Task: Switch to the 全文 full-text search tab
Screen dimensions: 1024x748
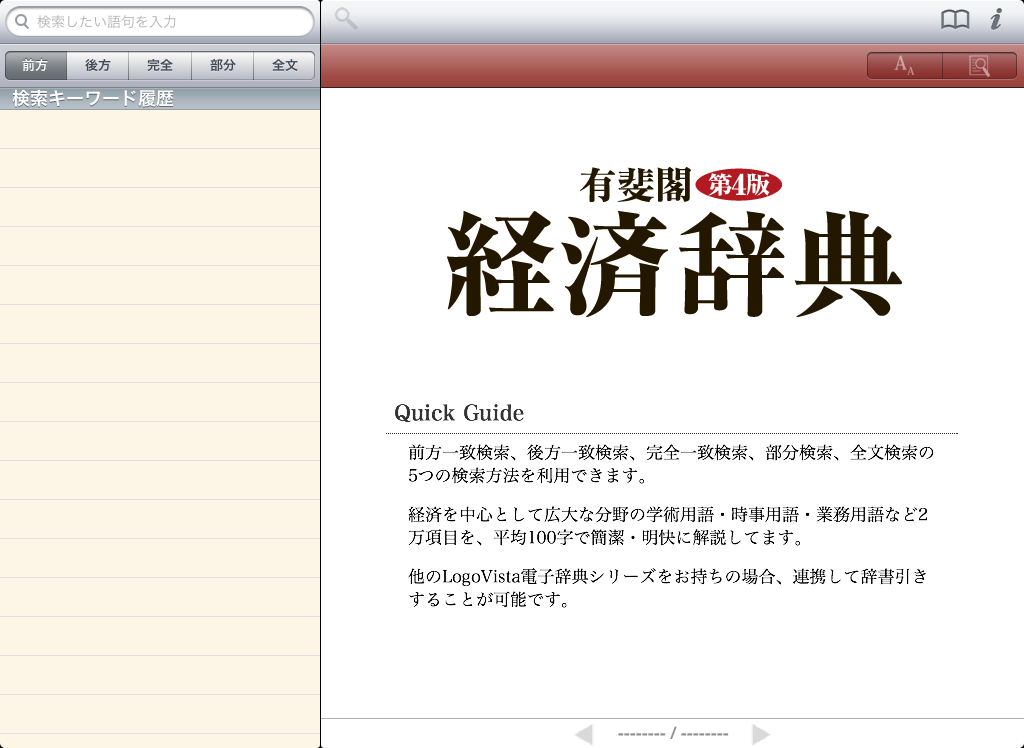Action: 285,66
